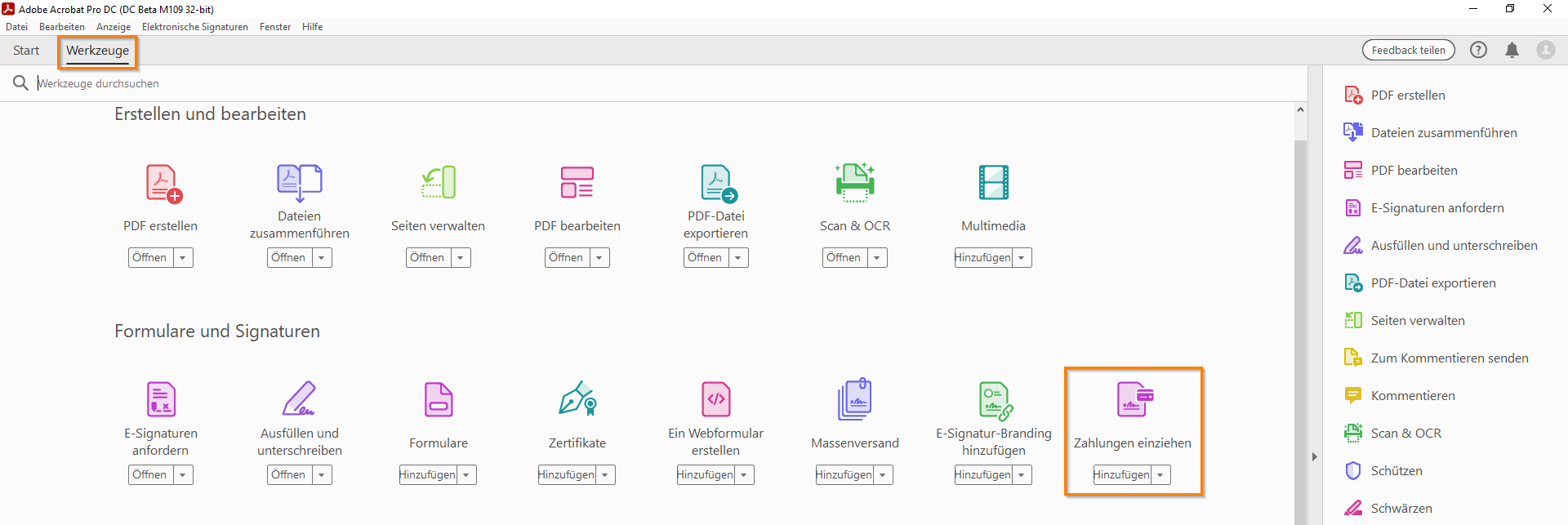Click the E-Signaturen anfordern tool icon
This screenshot has width=1568, height=525.
(x=161, y=399)
